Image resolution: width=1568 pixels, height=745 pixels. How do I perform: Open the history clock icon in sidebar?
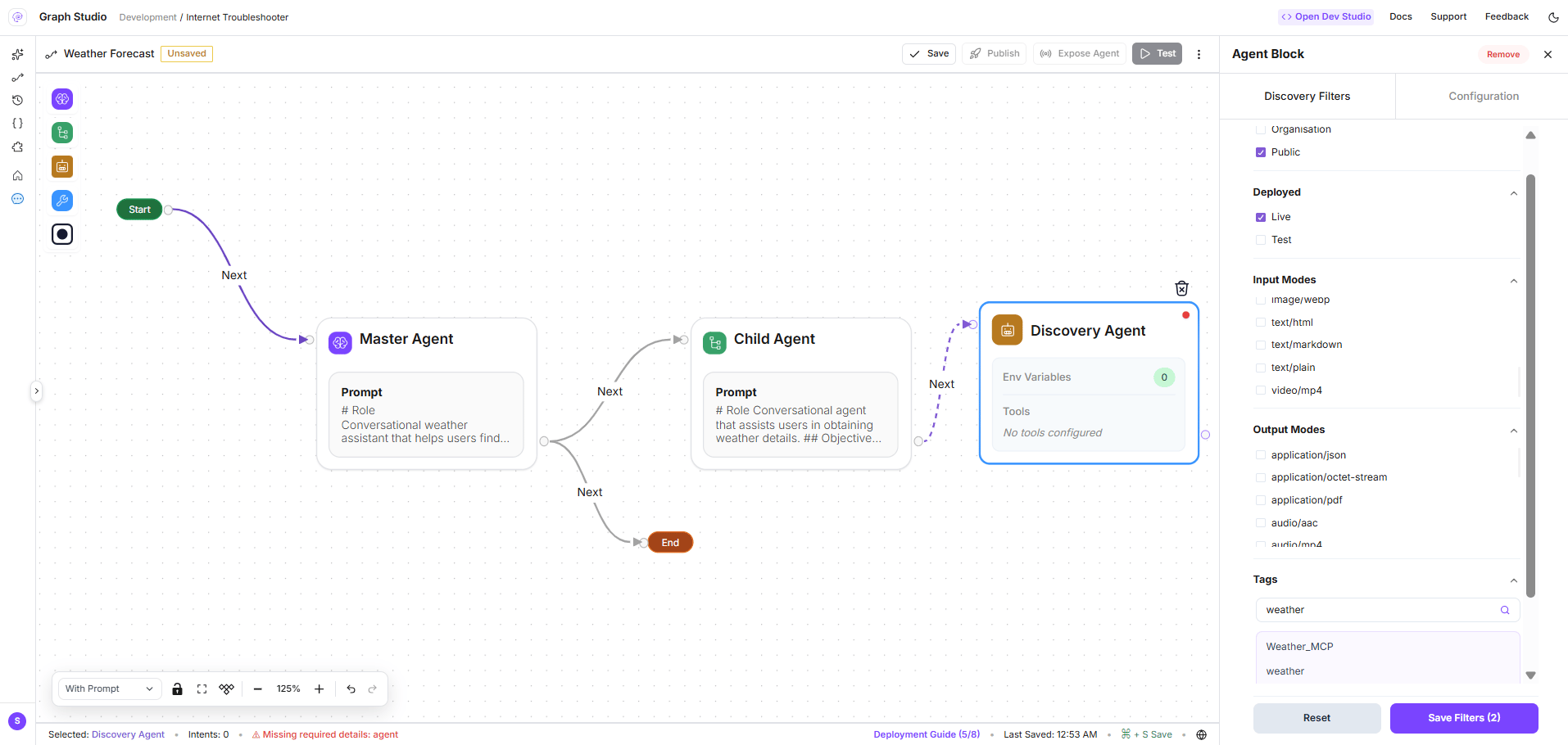pos(17,101)
